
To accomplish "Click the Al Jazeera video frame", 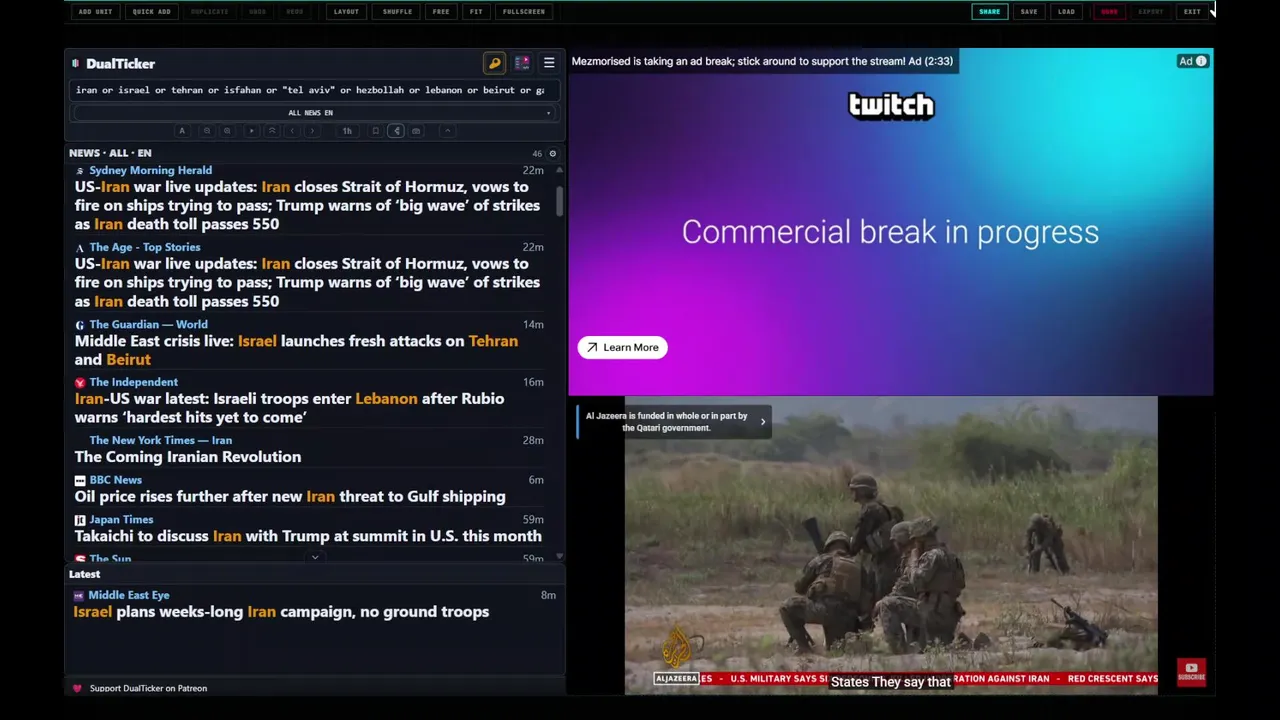I will (891, 545).
